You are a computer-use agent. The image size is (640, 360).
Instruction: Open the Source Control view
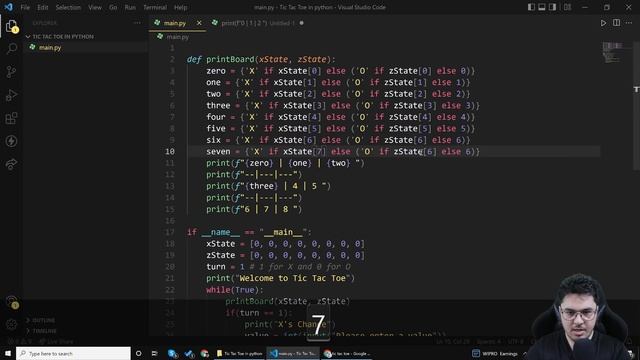click(11, 72)
